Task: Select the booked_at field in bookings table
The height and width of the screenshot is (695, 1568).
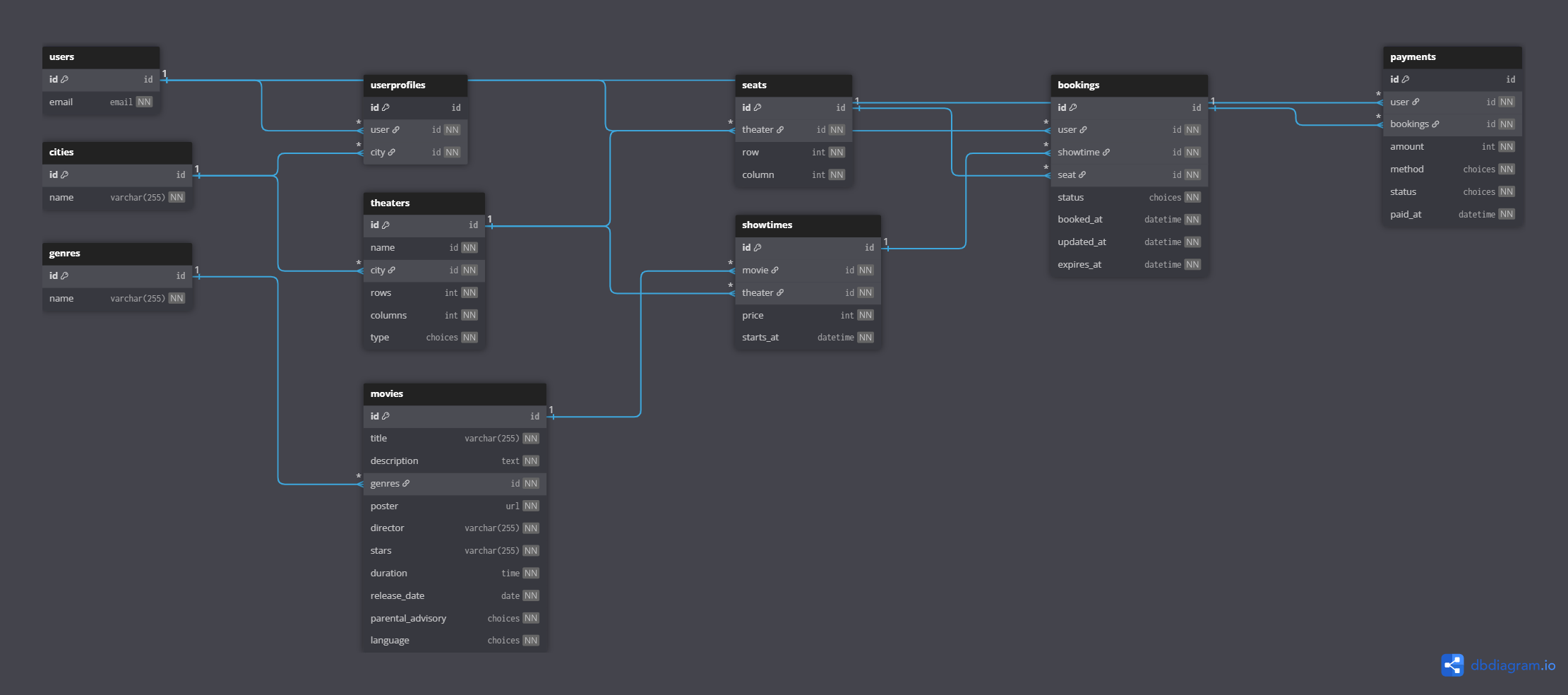Action: coord(1129,220)
